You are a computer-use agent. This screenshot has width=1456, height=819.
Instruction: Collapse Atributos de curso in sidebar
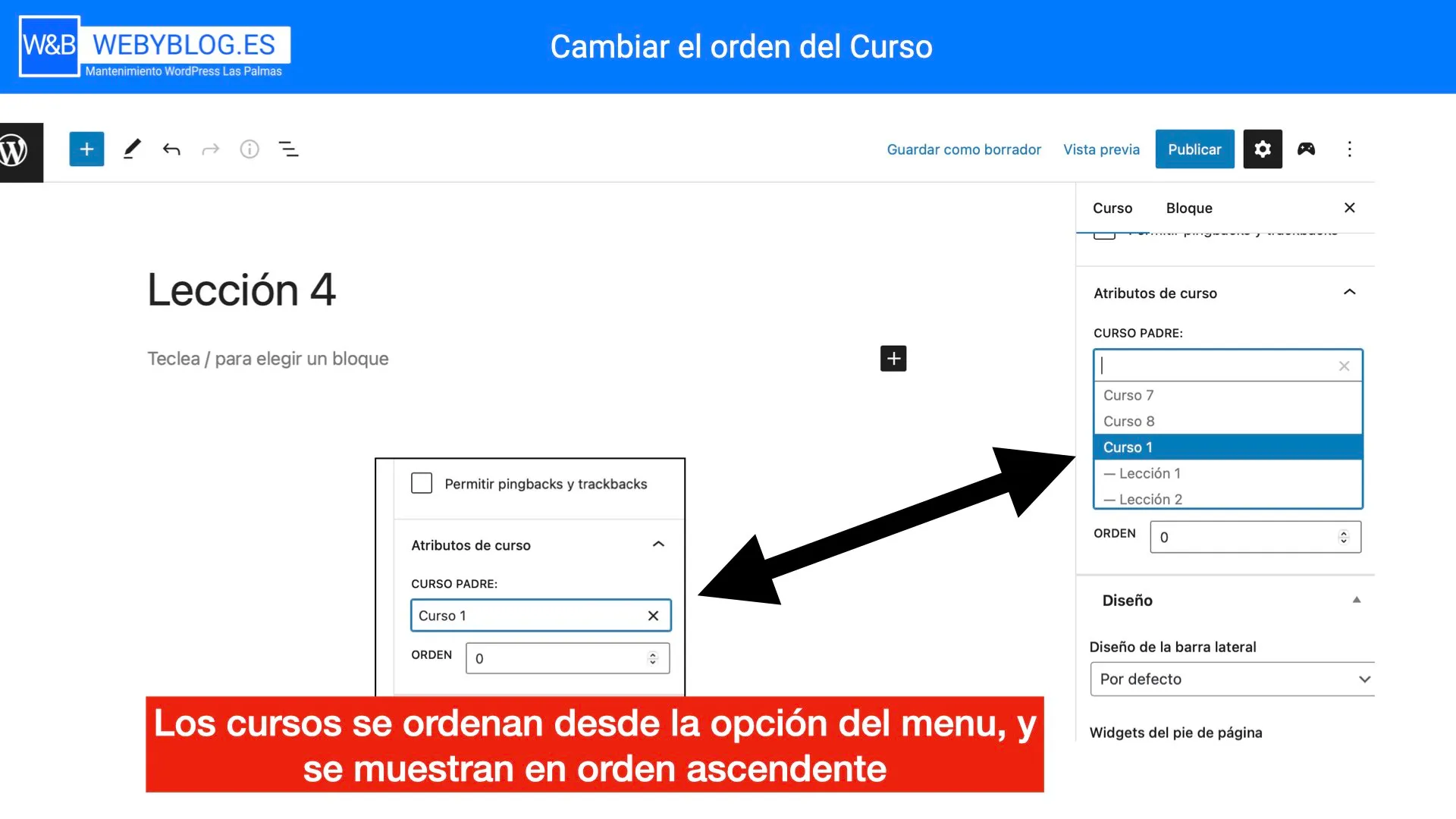tap(1349, 293)
